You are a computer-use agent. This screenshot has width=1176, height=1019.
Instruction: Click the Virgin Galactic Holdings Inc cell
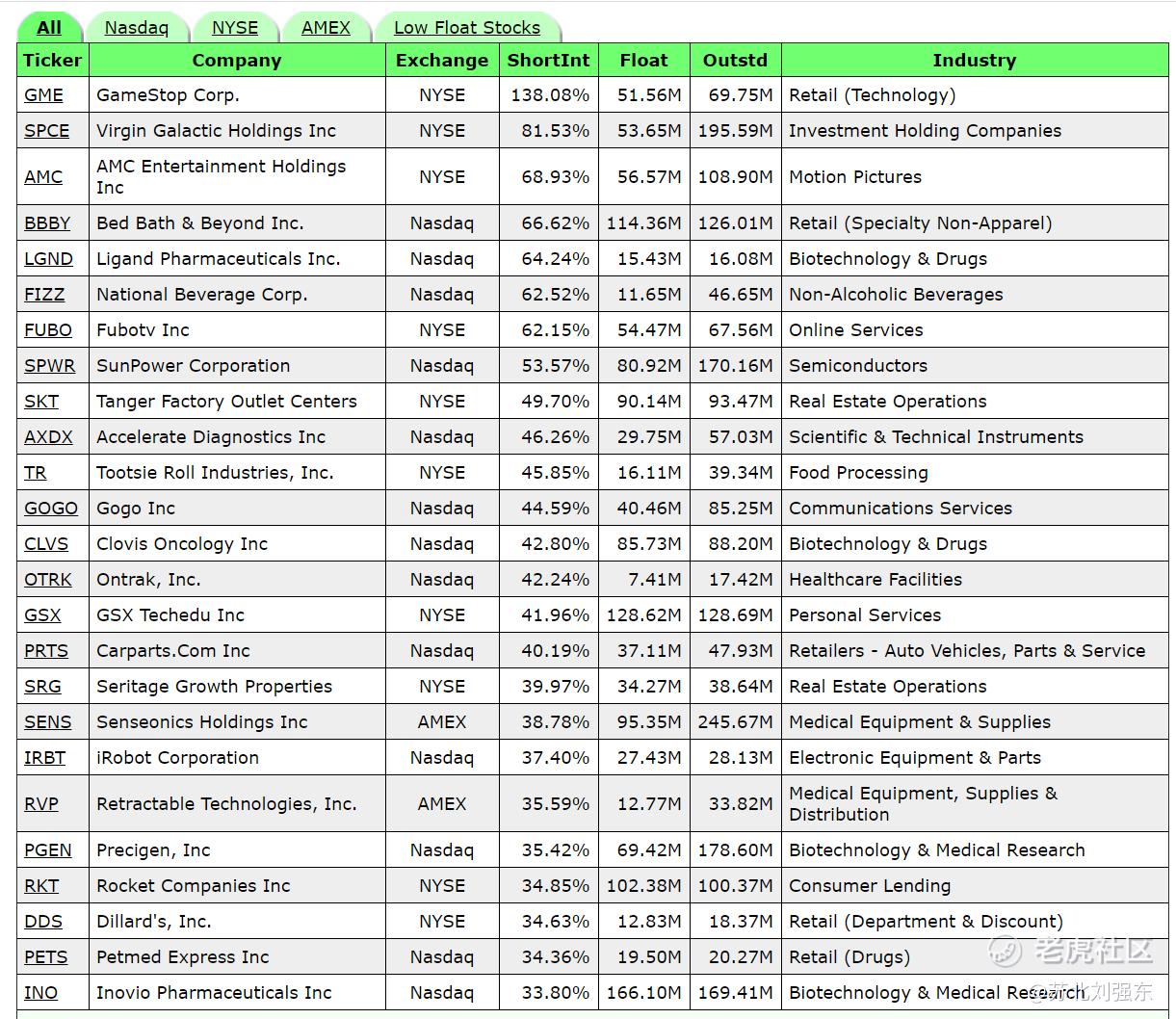point(237,131)
